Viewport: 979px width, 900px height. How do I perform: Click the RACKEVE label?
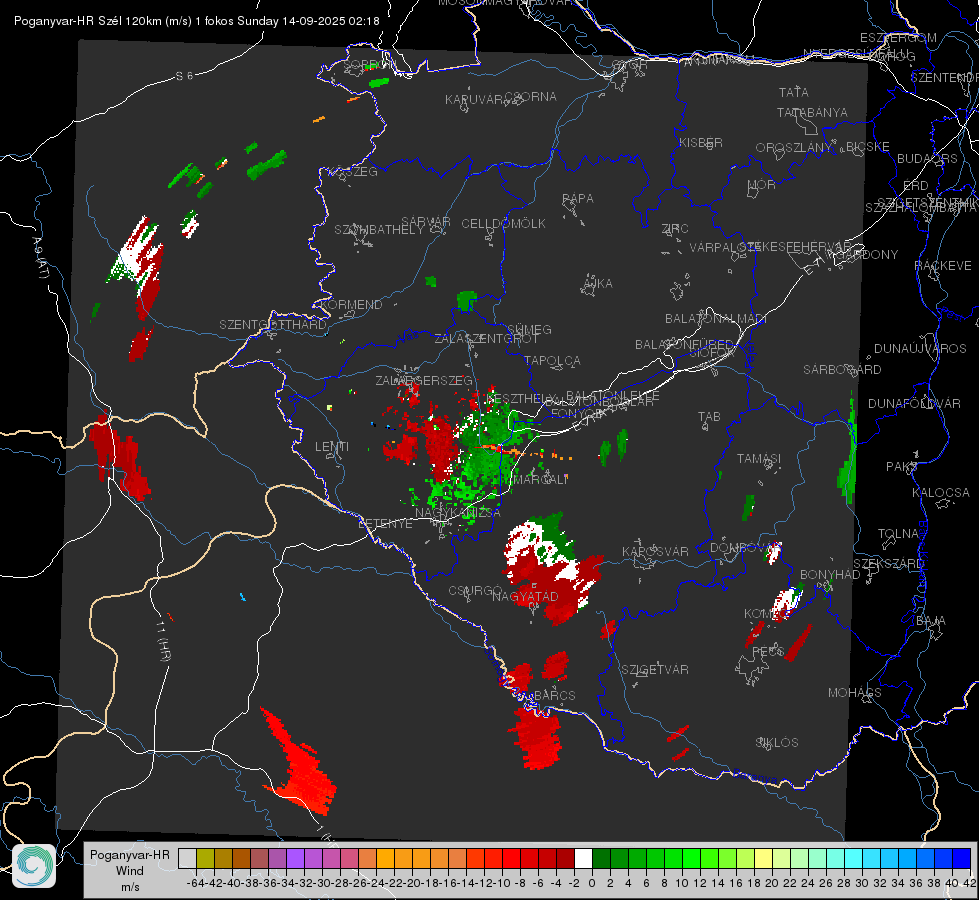(943, 266)
